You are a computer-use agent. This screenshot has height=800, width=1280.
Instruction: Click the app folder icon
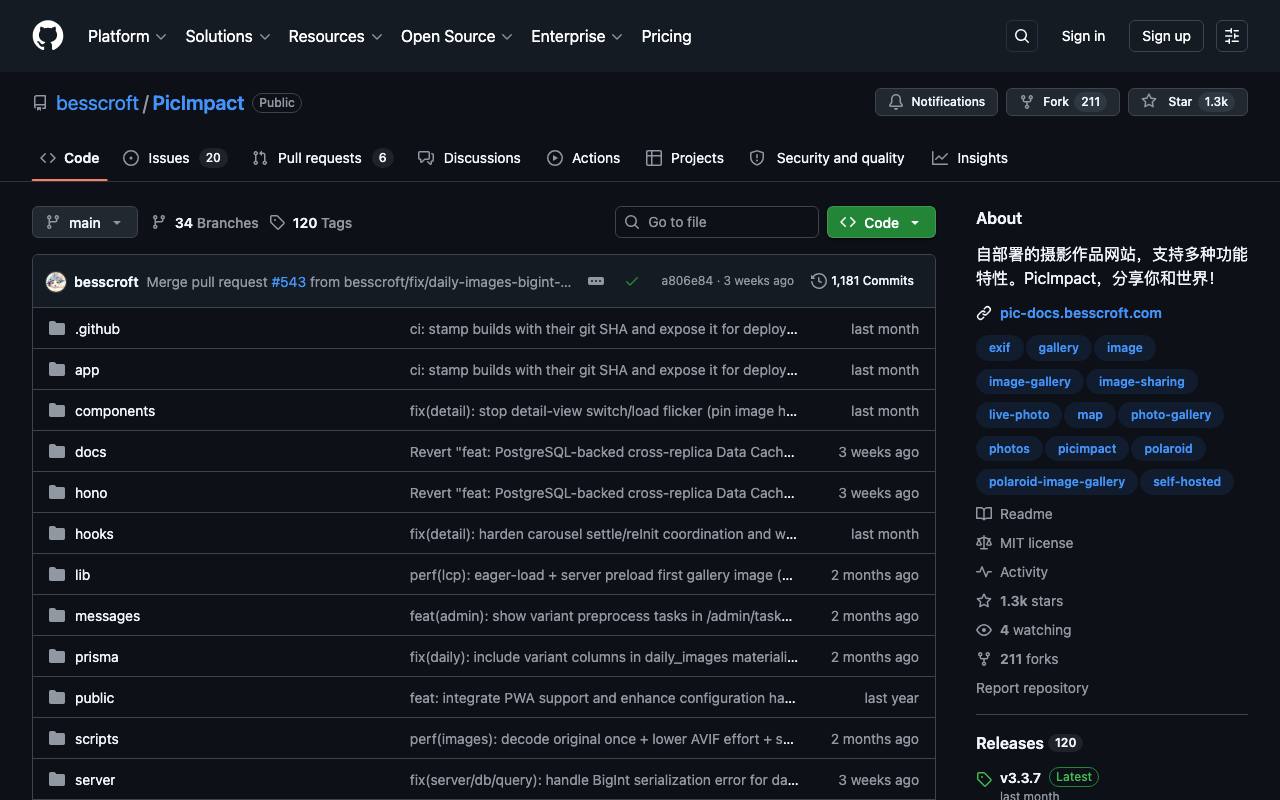[x=57, y=369]
